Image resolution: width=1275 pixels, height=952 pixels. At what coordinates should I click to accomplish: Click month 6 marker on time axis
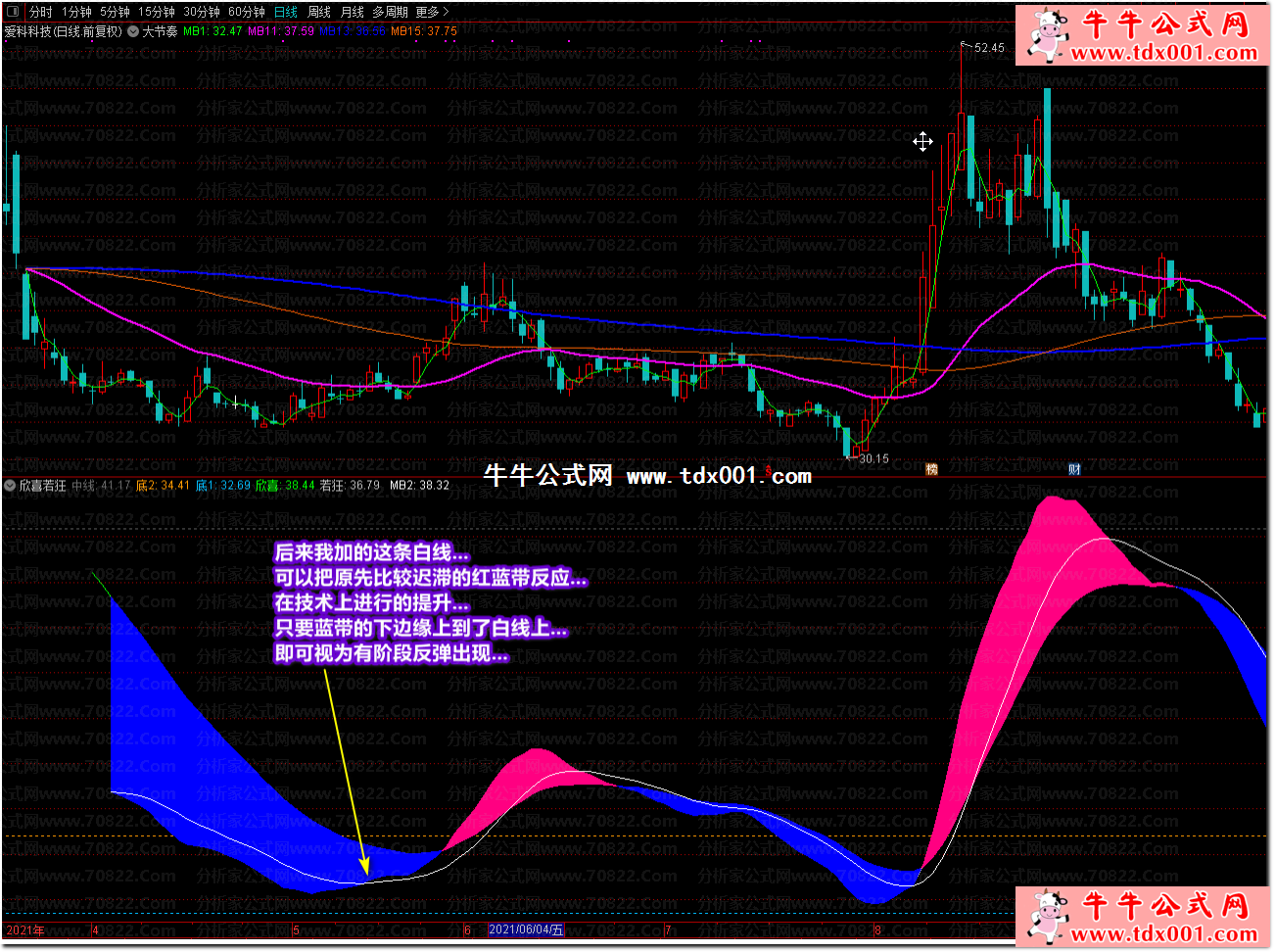coord(468,929)
